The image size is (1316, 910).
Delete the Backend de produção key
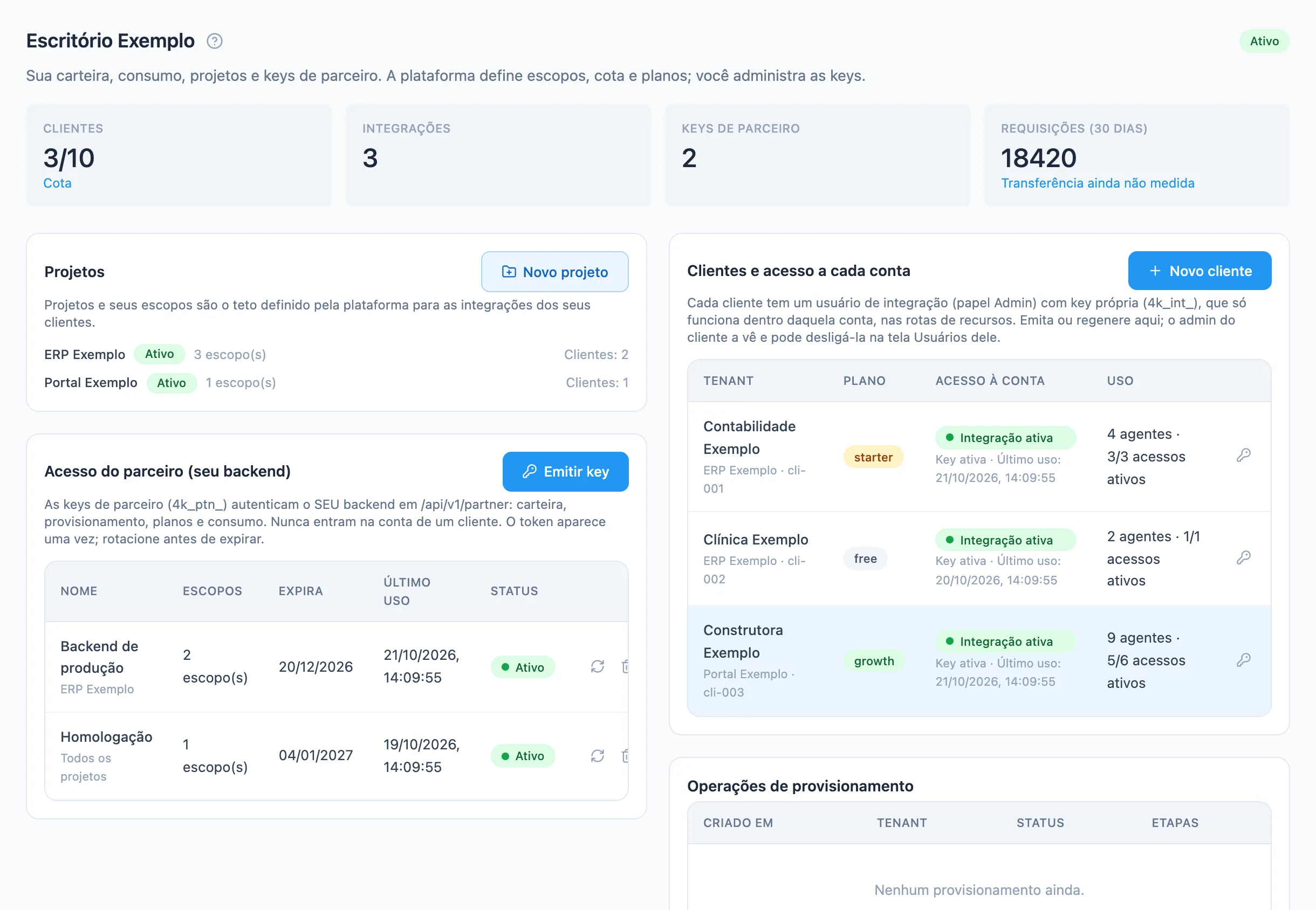(x=625, y=666)
